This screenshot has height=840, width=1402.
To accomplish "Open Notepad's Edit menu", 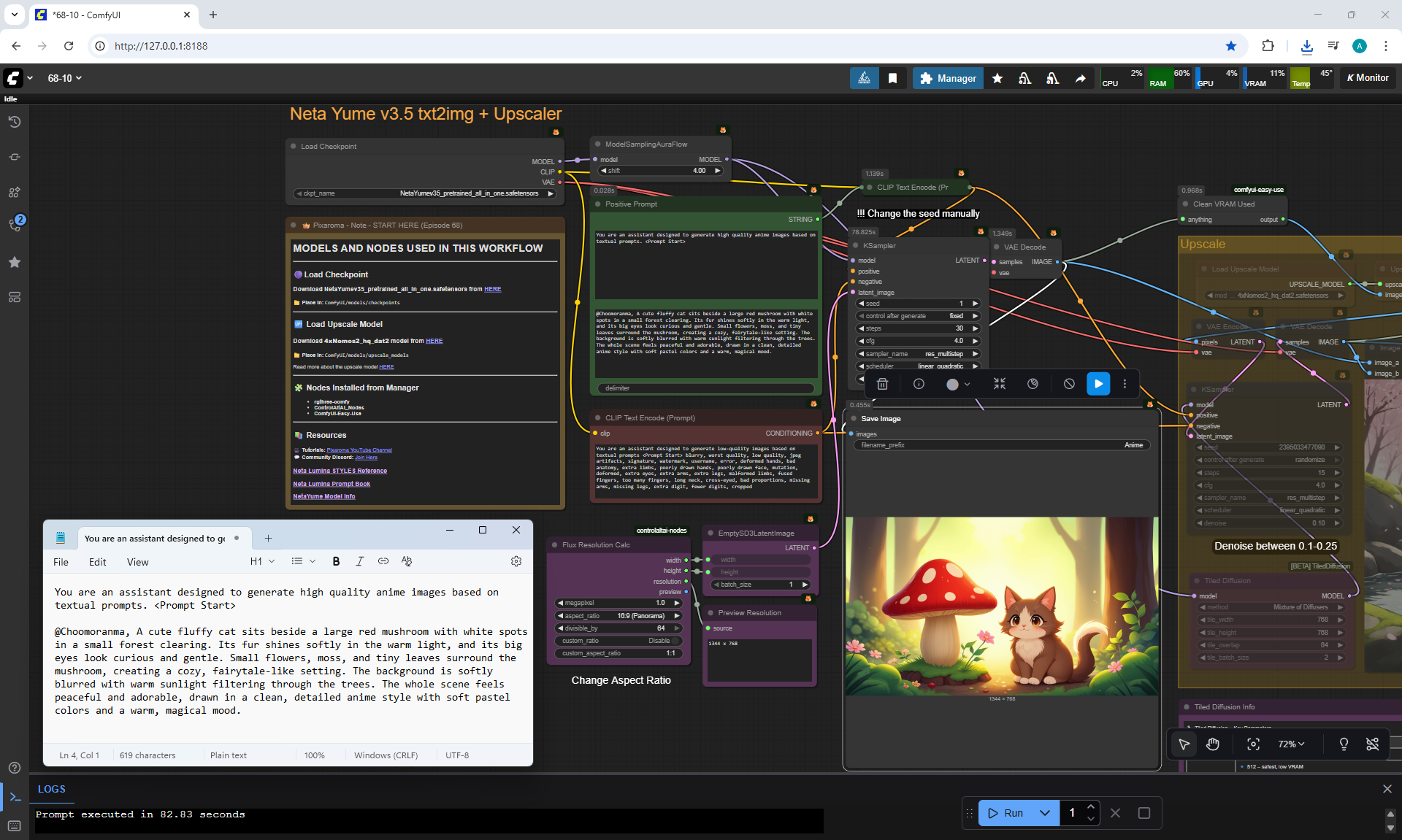I will coord(97,562).
